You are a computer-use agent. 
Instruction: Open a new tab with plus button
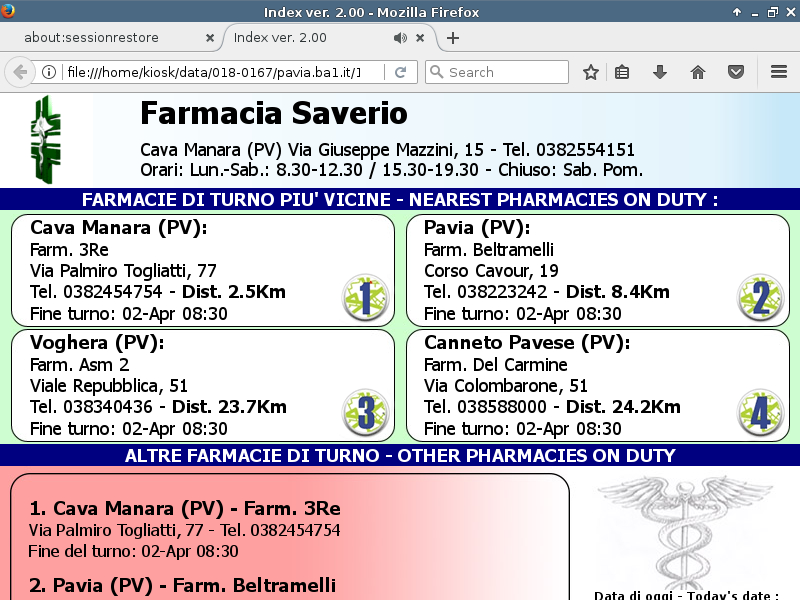click(x=453, y=38)
